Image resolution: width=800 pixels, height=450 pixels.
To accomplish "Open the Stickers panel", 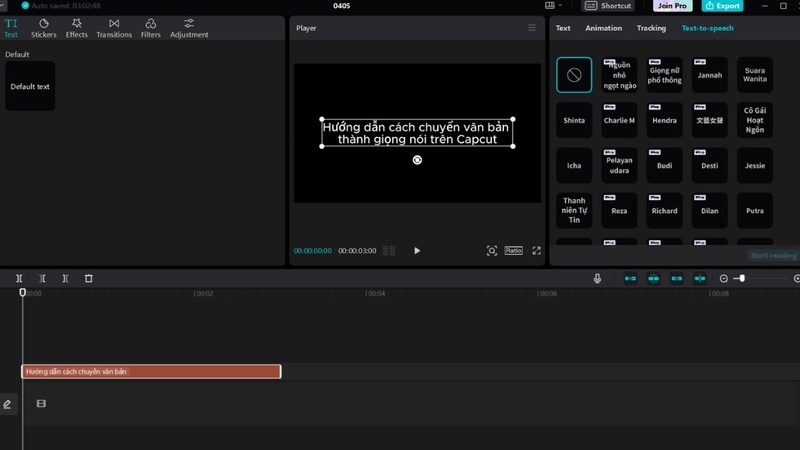I will tap(43, 28).
